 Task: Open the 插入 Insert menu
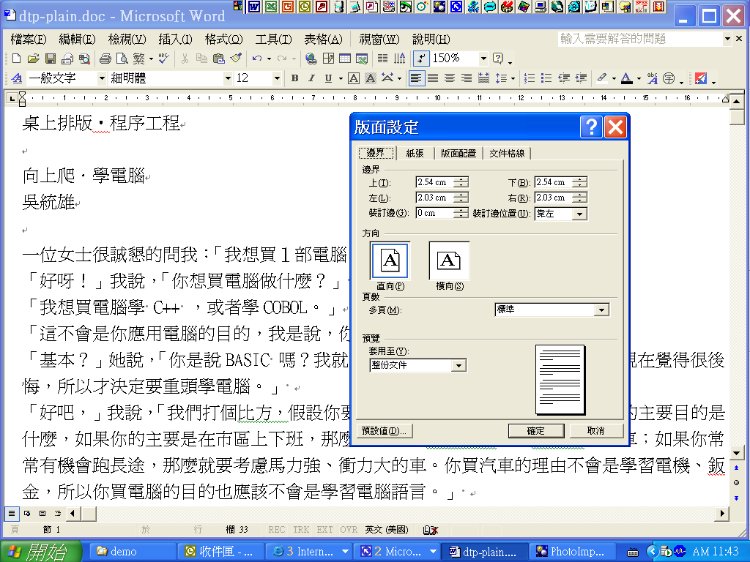pos(176,39)
